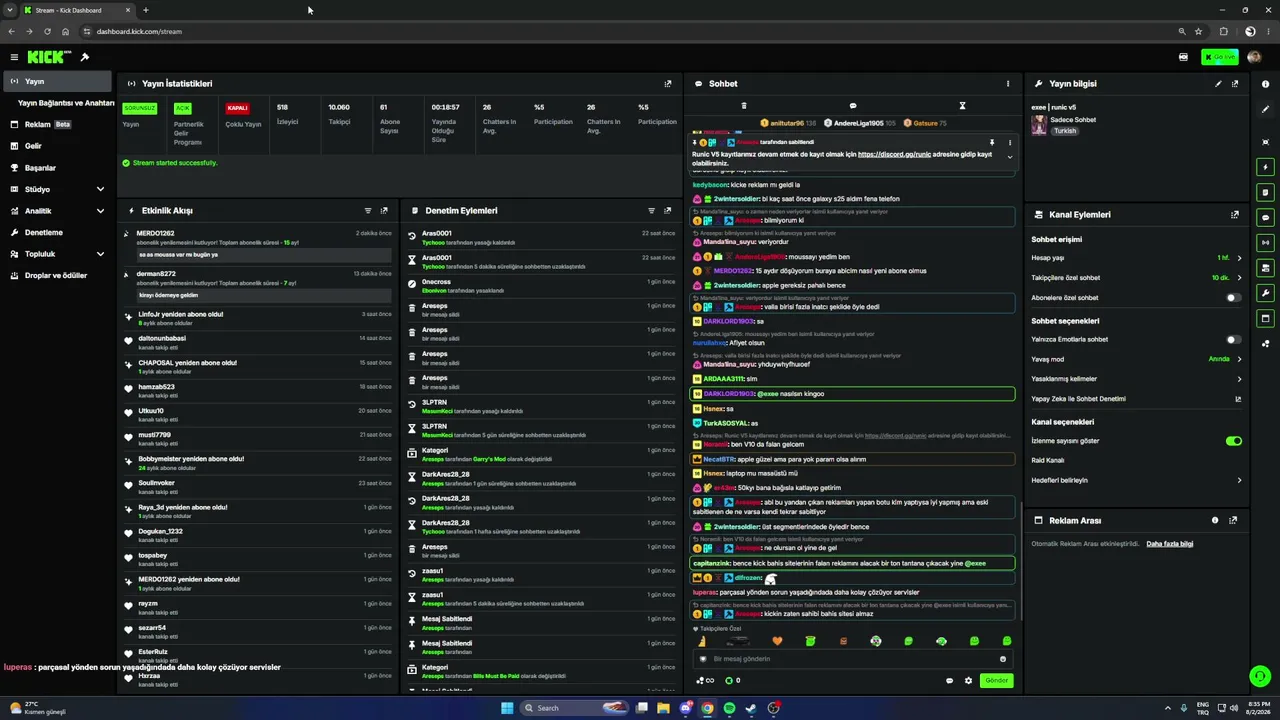This screenshot has width=1280, height=720.
Task: Select the orange heart emote in quick emotes
Action: coord(778,641)
